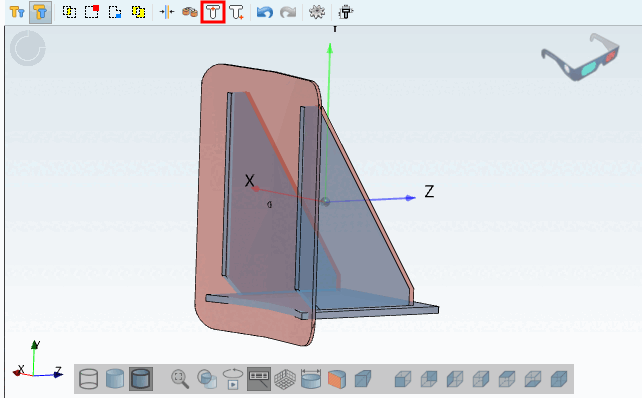Activate the symmetry plane arrows tool
The width and height of the screenshot is (642, 398).
[167, 12]
